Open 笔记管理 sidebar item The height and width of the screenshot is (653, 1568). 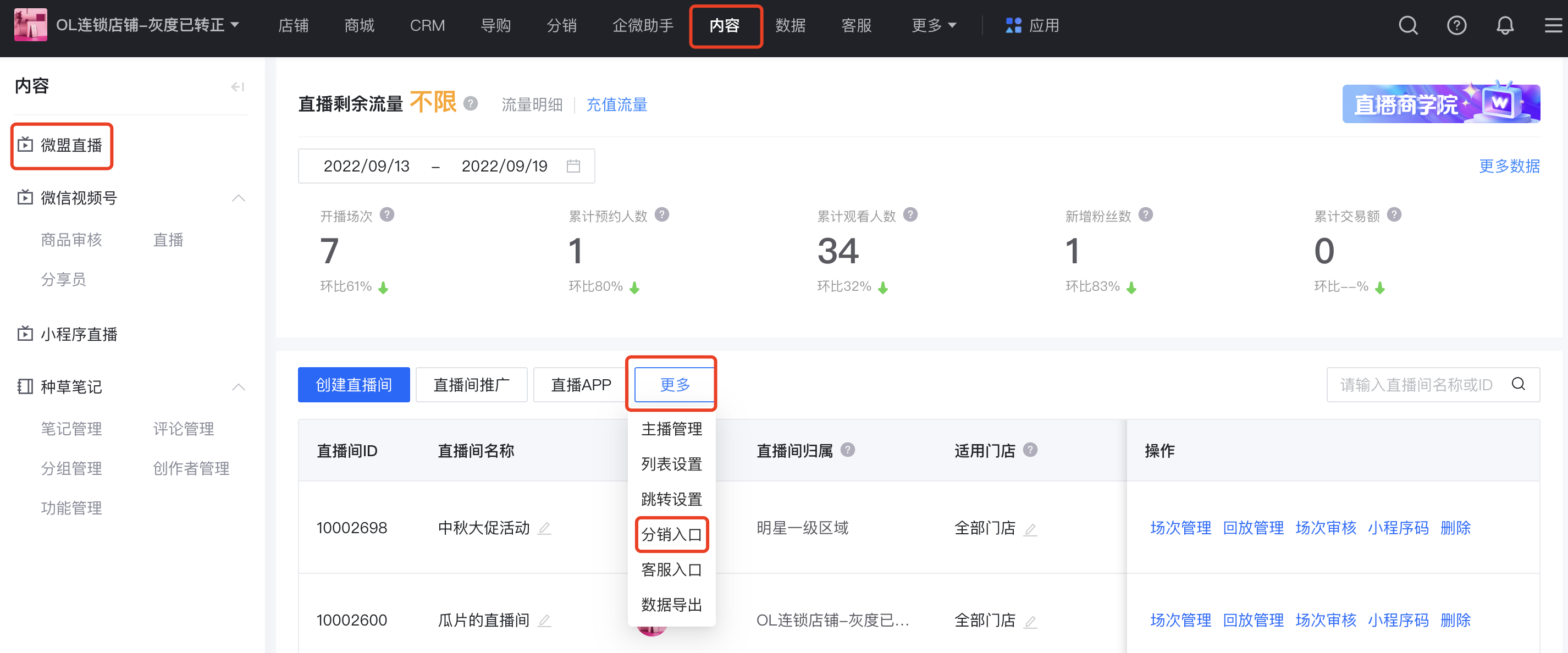(71, 429)
